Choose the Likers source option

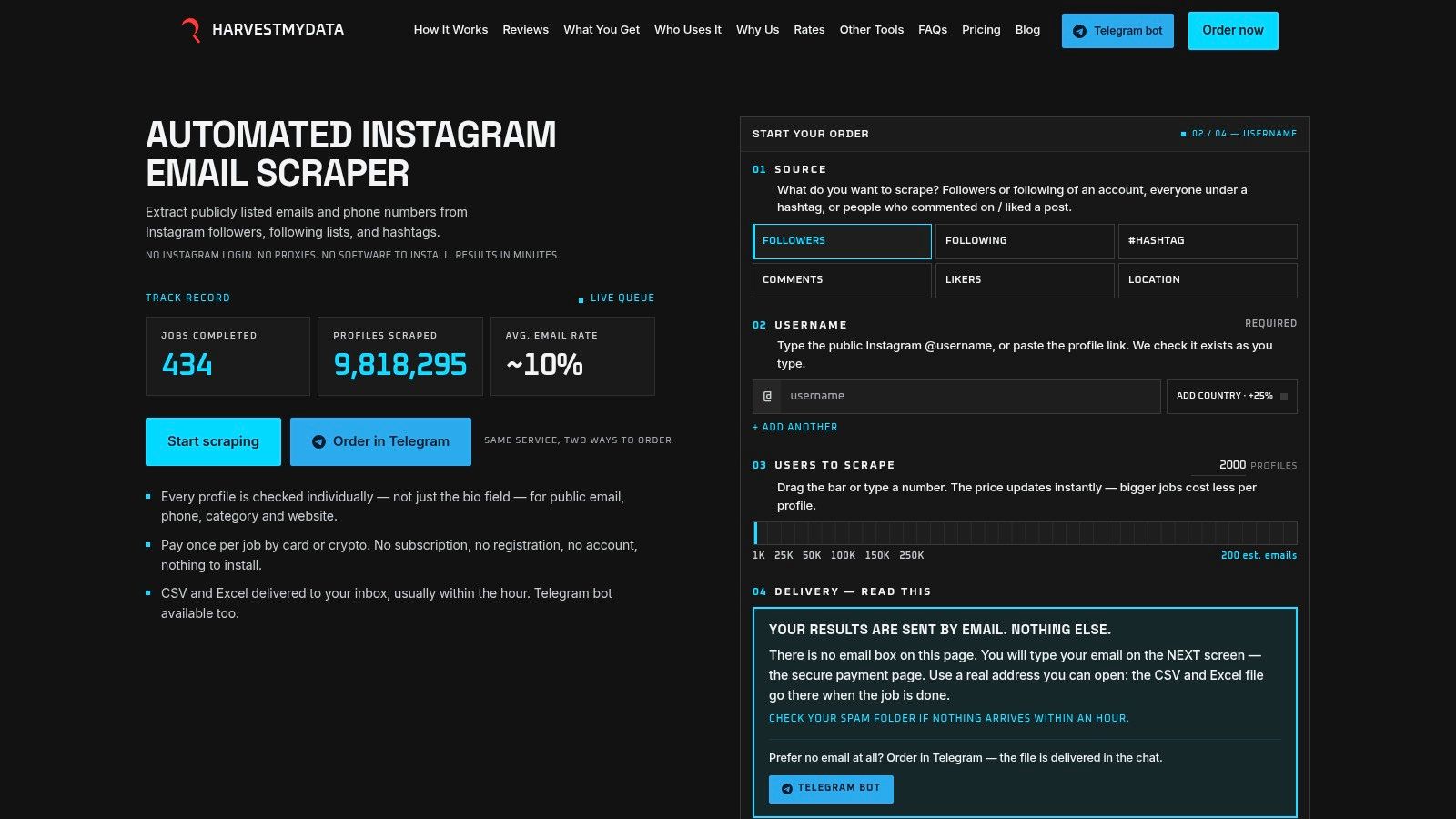(1025, 280)
